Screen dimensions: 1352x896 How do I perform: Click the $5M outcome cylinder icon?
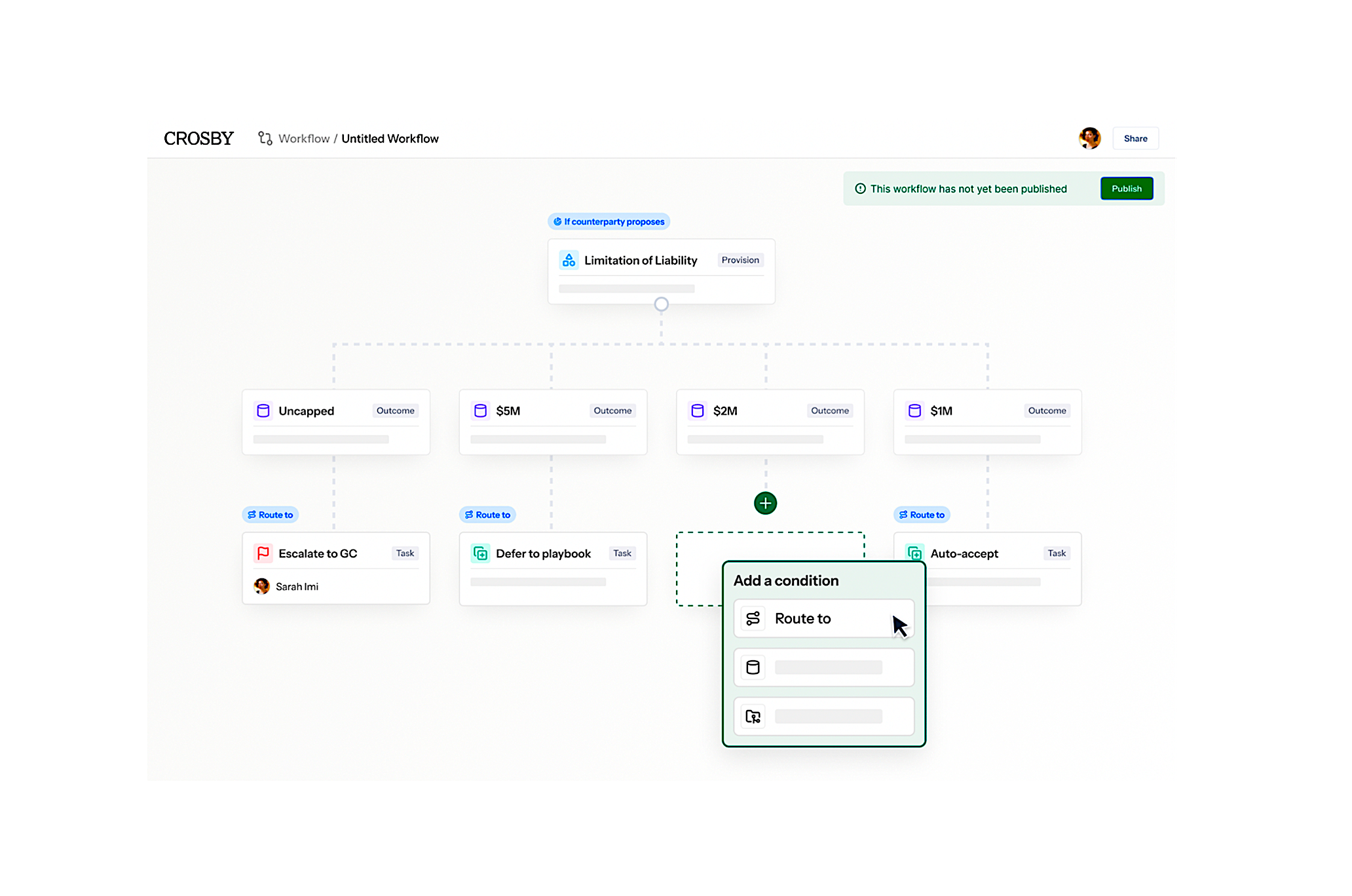[x=480, y=411]
